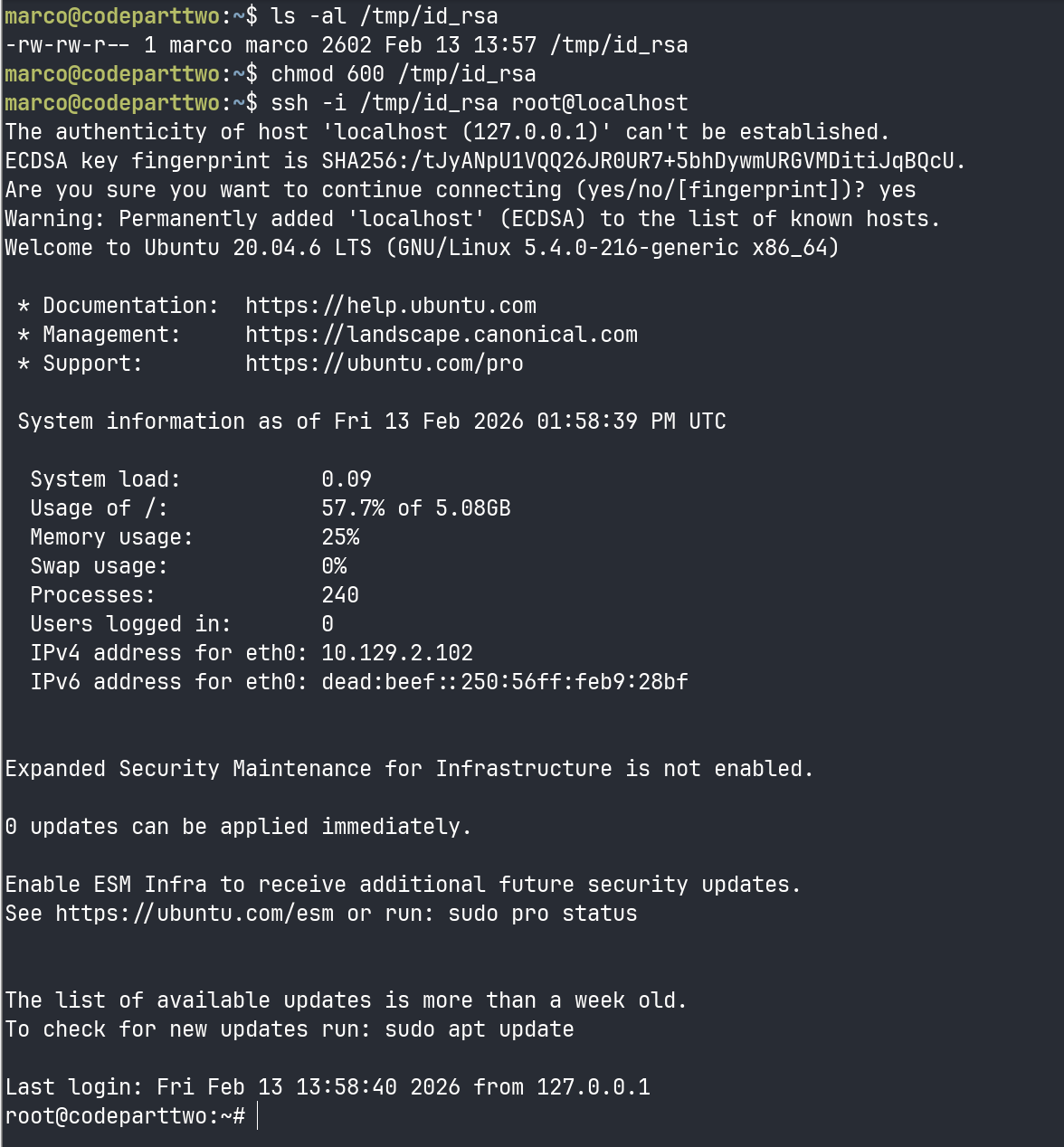This screenshot has height=1147, width=1064.
Task: Click the IPv4 address 10.129.2.102
Action: (x=397, y=653)
